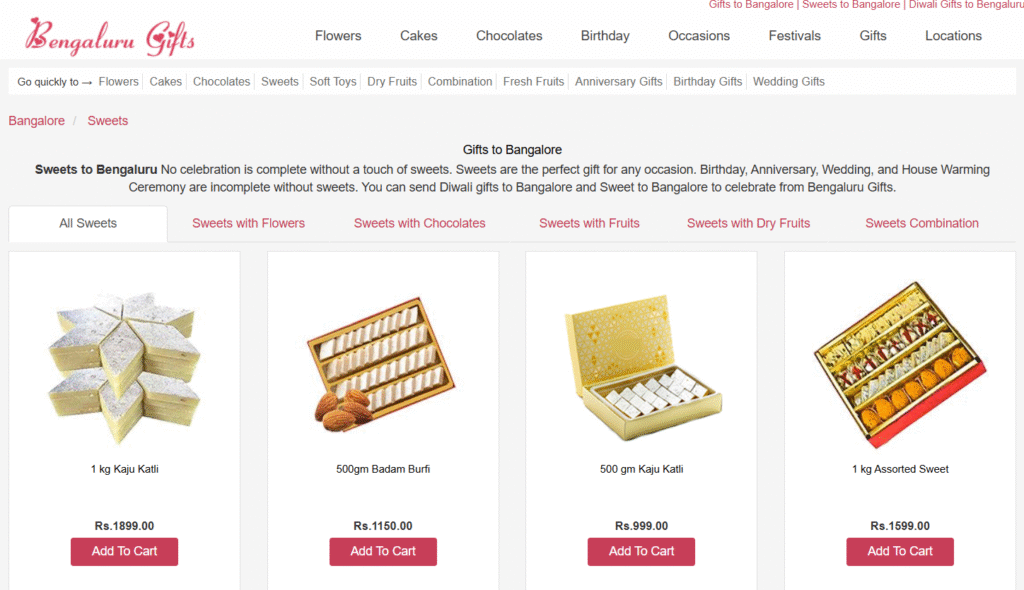Viewport: 1024px width, 590px height.
Task: Open the 500 gm Kaju Katli image
Action: click(641, 366)
